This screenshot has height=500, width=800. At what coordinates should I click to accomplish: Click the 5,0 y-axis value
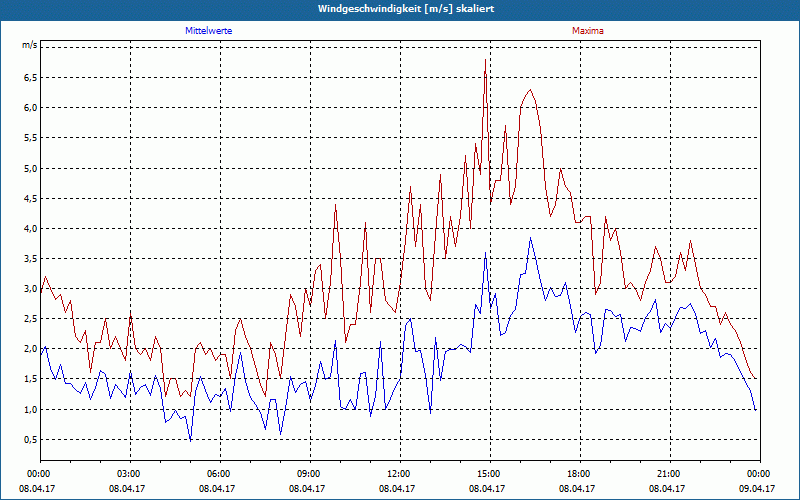[31, 168]
